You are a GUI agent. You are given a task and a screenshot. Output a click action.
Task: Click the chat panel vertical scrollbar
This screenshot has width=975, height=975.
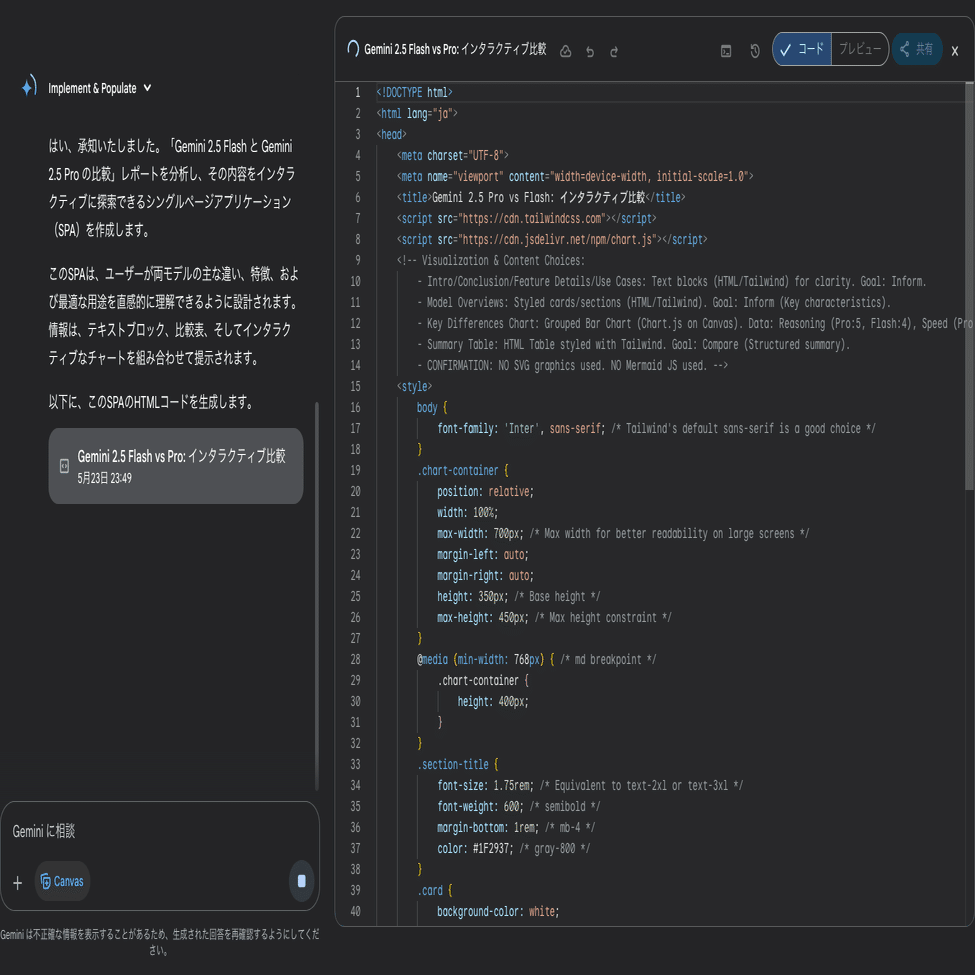pyautogui.click(x=317, y=596)
